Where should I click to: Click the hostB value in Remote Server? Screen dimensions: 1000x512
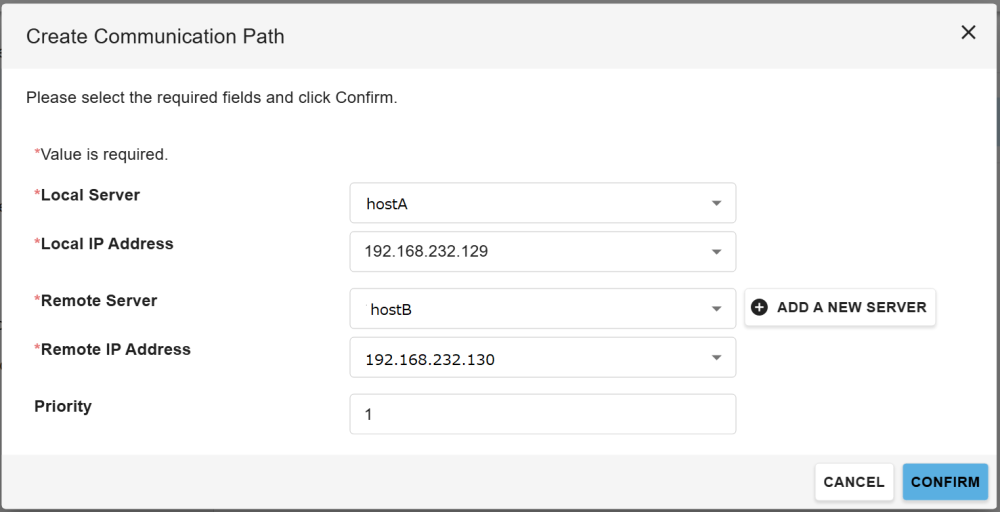pos(391,310)
